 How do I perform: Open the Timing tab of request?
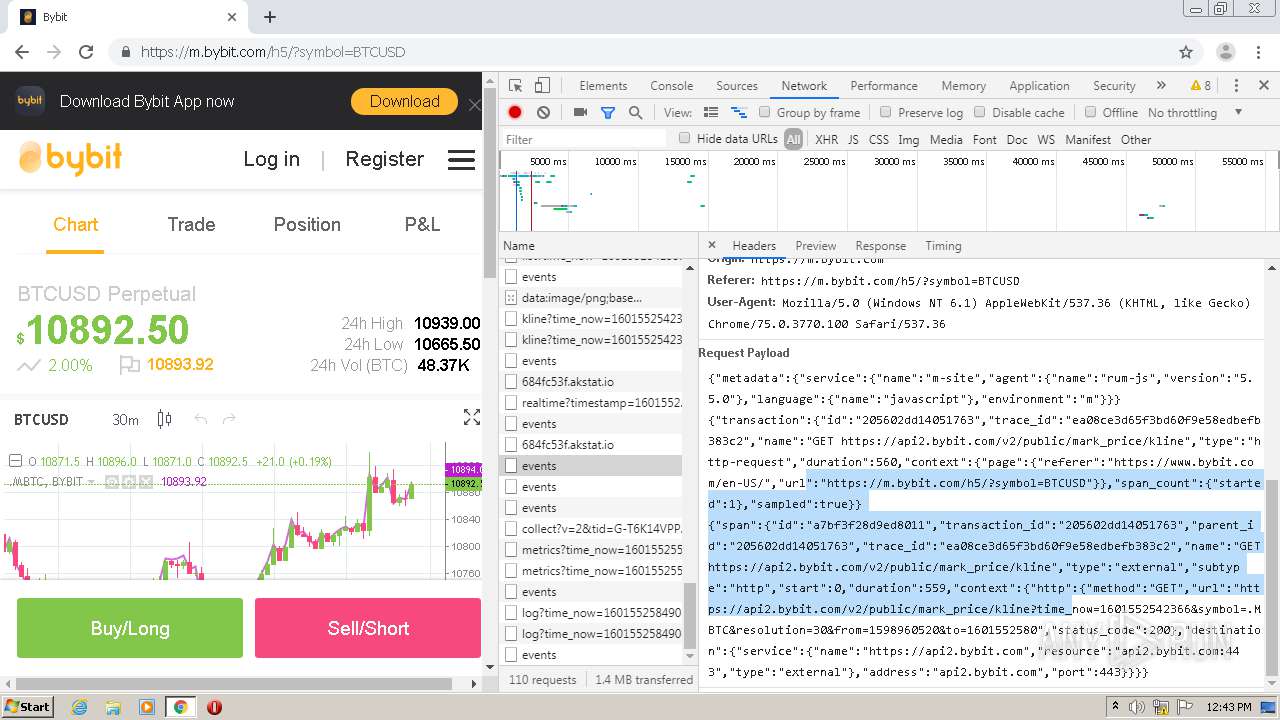pos(943,246)
